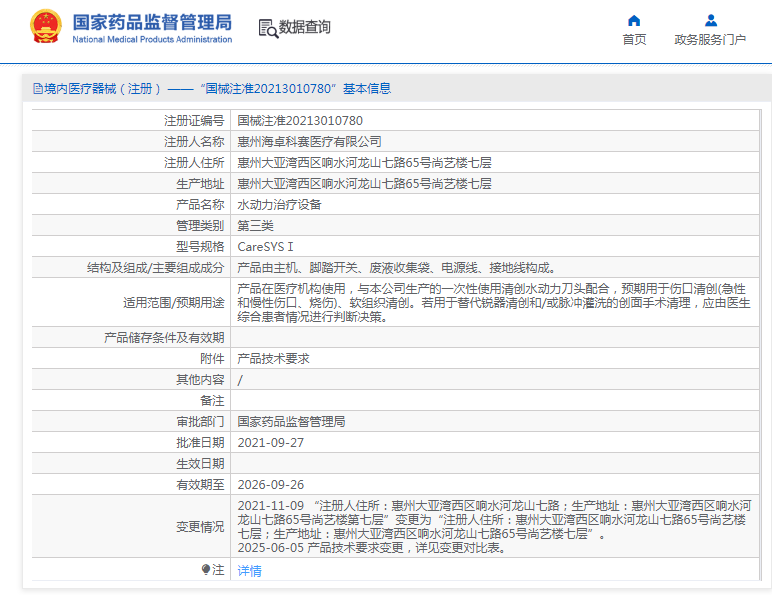The image size is (772, 595).
Task: Click the 型号规格 row label
Action: point(200,247)
